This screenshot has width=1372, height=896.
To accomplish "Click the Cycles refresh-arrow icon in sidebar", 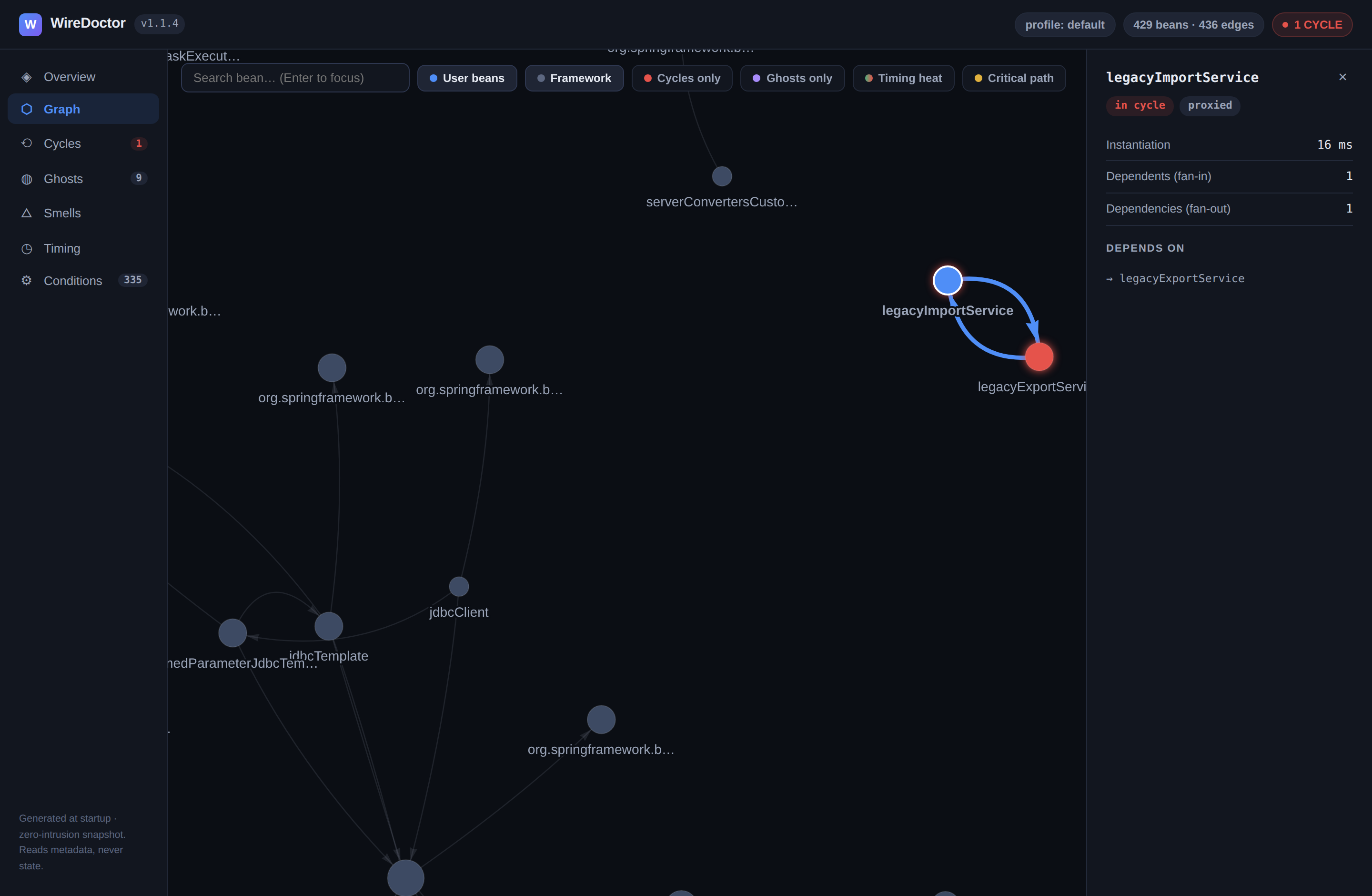I will 27,143.
